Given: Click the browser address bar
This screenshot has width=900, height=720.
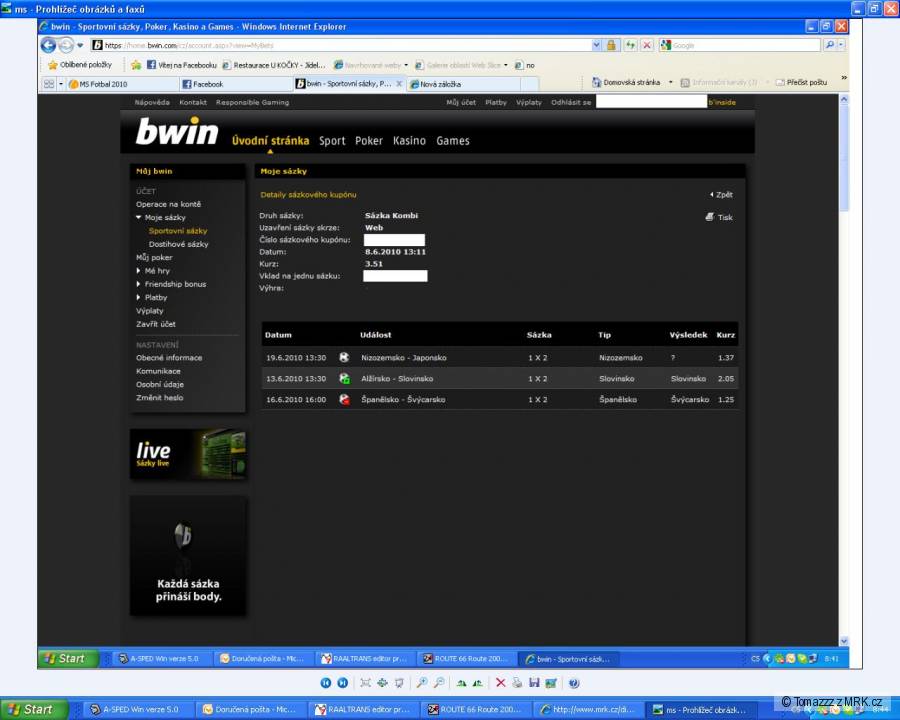Looking at the screenshot, I should tap(350, 45).
